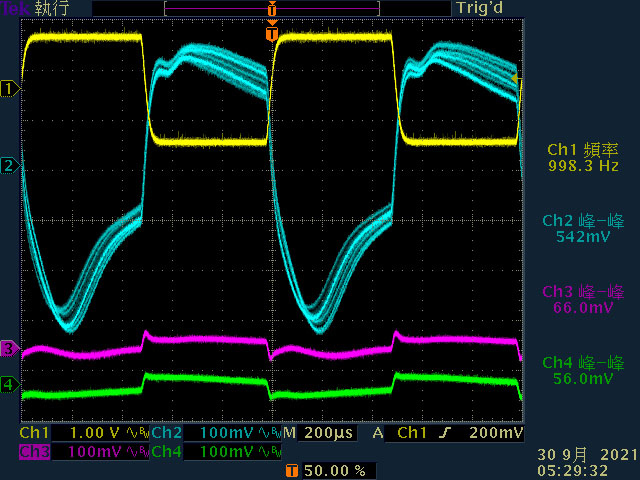Click the Ch1 1.00 V vertical scale value
640x480 pixels.
(x=95, y=433)
